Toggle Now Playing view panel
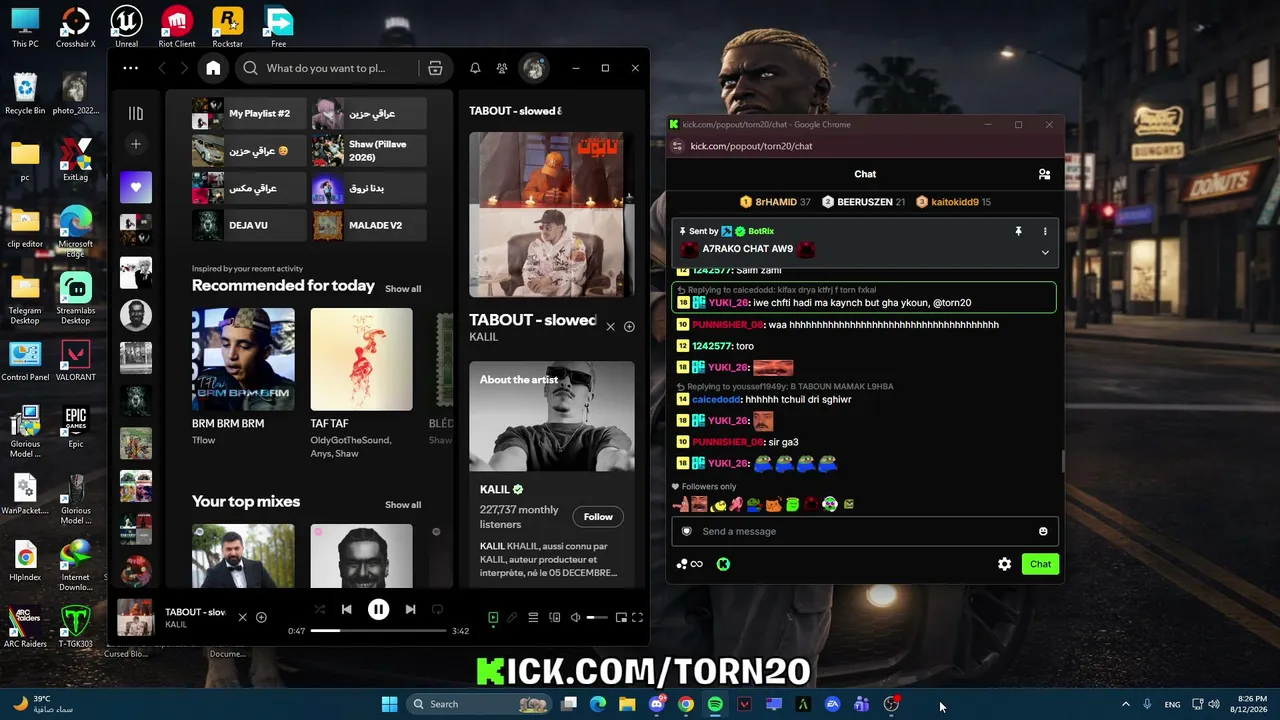Screen dimensions: 1280x720 493,618
